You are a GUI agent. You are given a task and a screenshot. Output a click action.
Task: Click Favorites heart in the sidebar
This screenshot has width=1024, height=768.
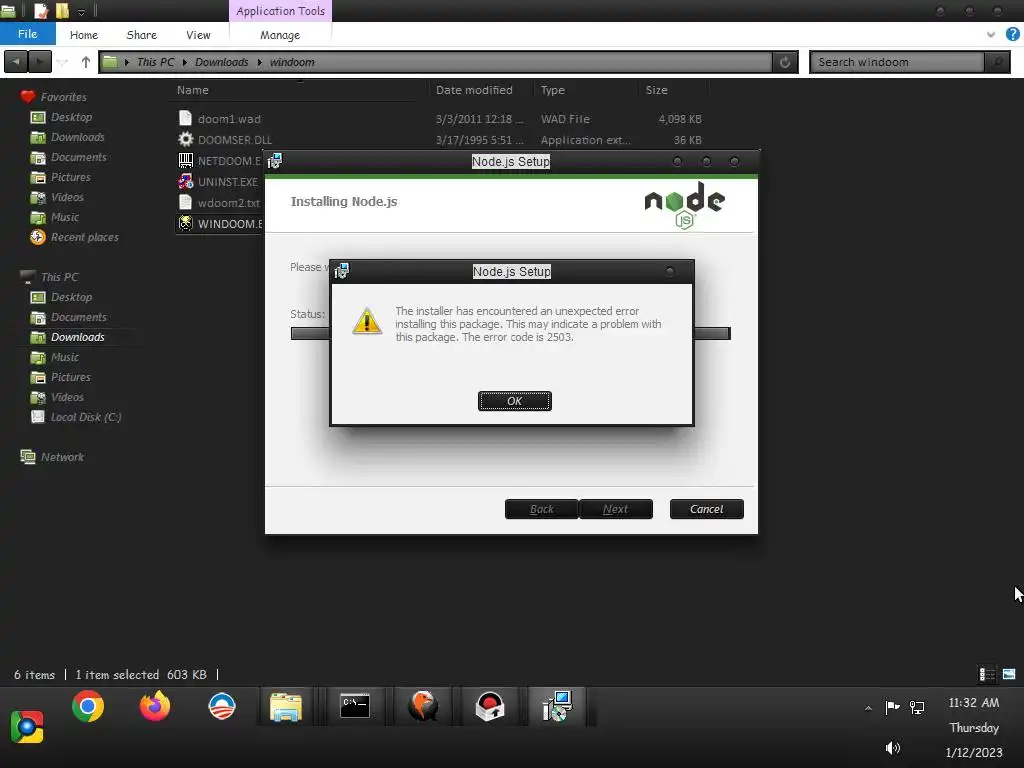27,97
